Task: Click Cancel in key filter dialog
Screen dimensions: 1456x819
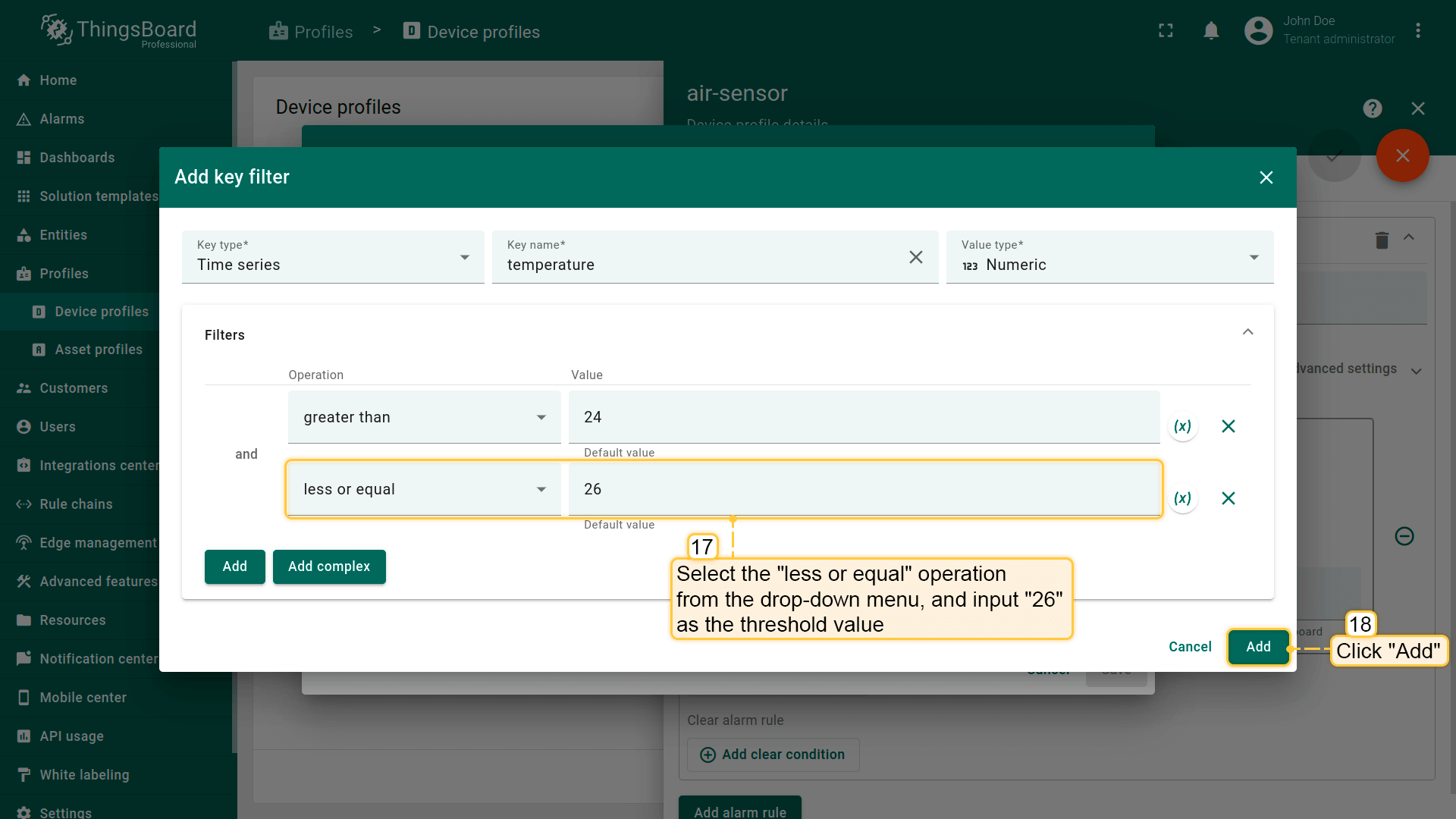Action: click(x=1190, y=647)
